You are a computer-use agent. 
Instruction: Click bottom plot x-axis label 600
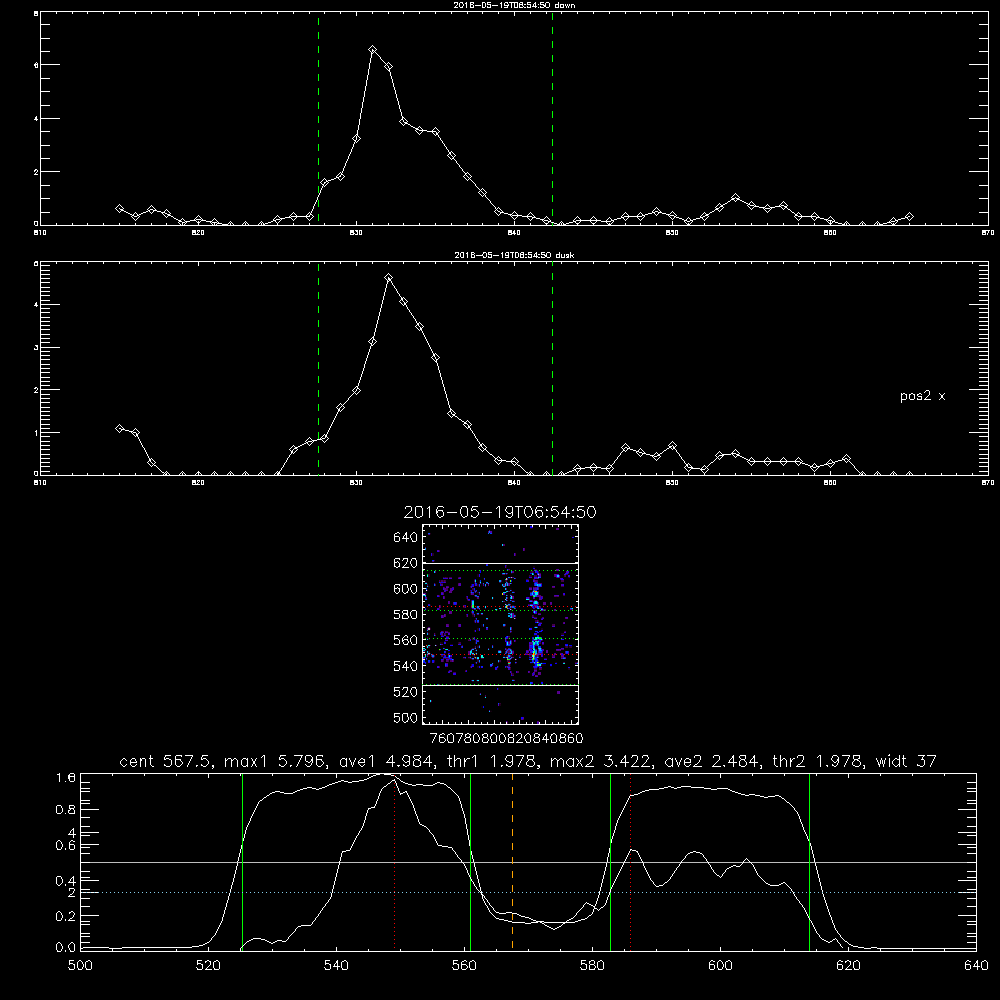(x=720, y=966)
